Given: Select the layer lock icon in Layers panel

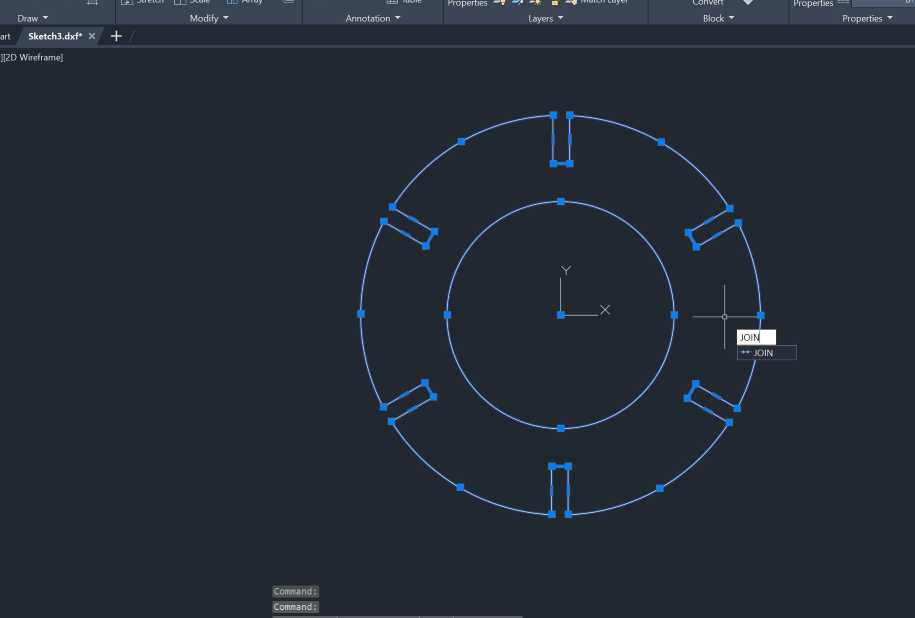Looking at the screenshot, I should tap(553, 3).
